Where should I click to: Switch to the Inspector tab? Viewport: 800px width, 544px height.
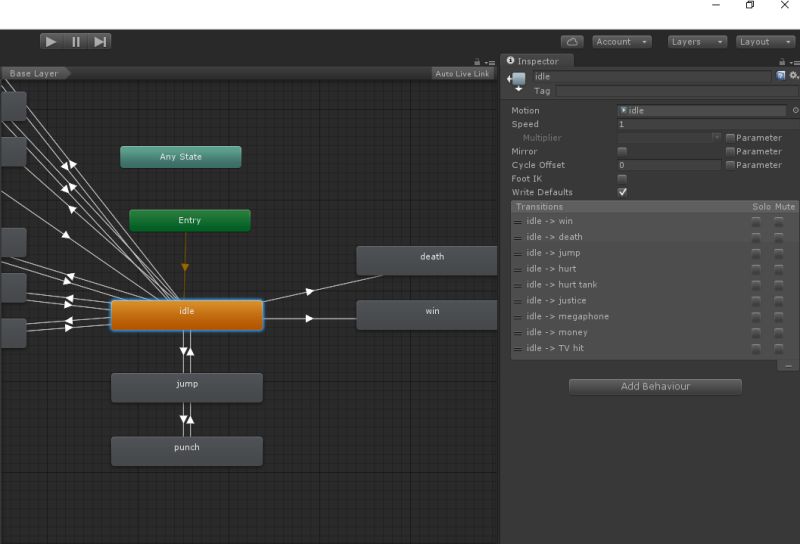[x=537, y=61]
